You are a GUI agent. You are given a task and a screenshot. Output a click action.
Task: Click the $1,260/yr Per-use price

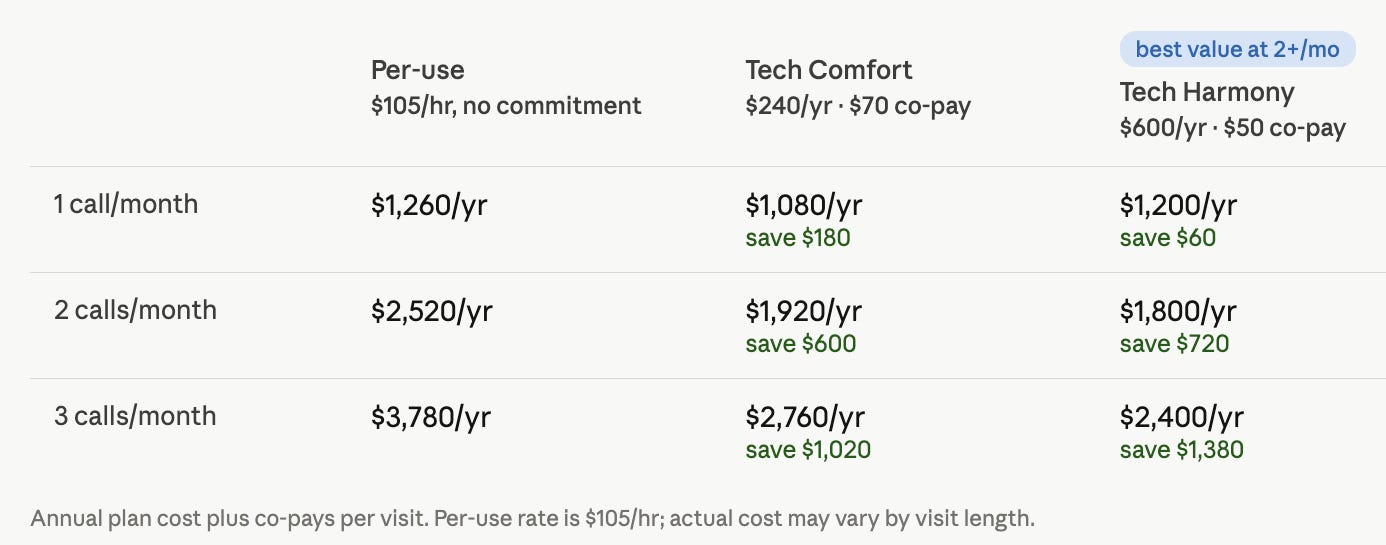tap(430, 206)
